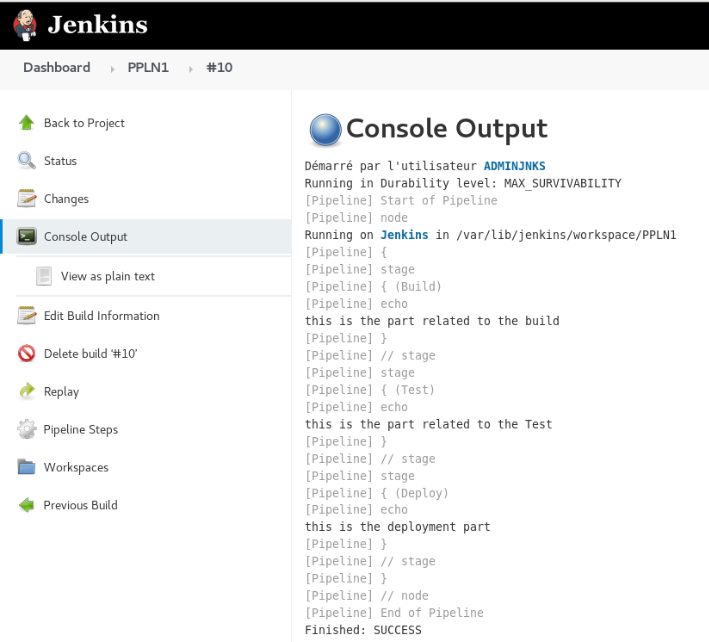Expand the arrow after PPLN1 breadcrumb

point(190,69)
